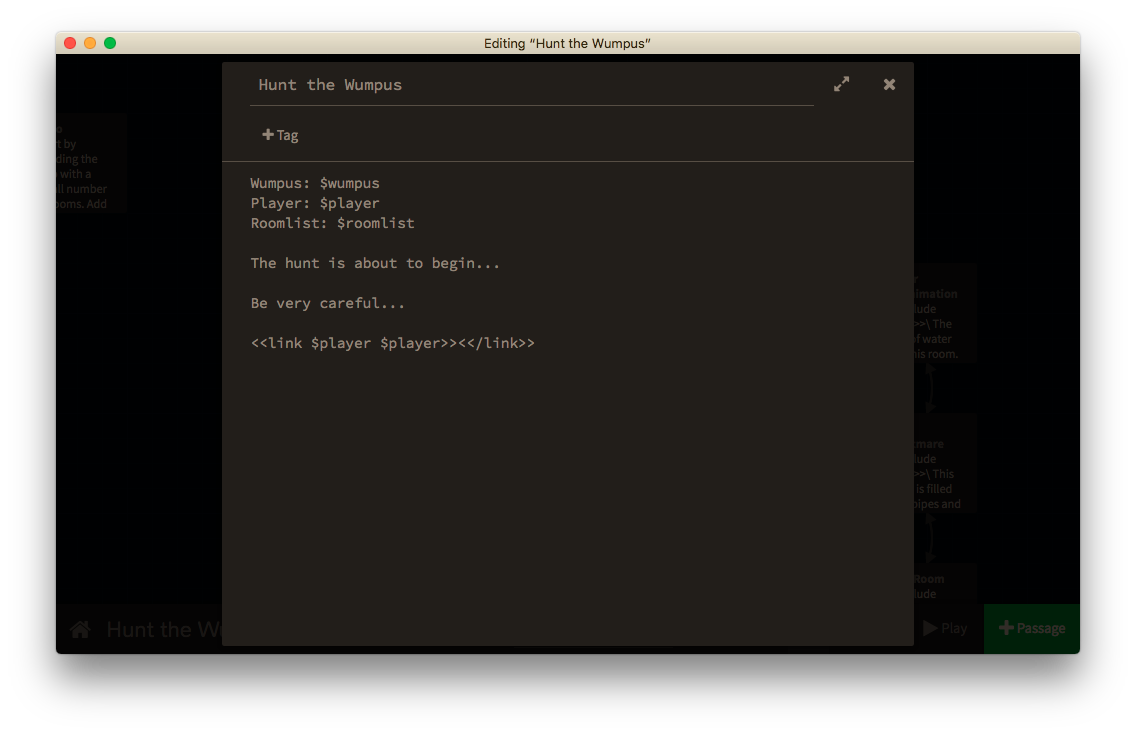This screenshot has width=1136, height=734.
Task: Close the passage editor using the X icon
Action: pyautogui.click(x=889, y=84)
